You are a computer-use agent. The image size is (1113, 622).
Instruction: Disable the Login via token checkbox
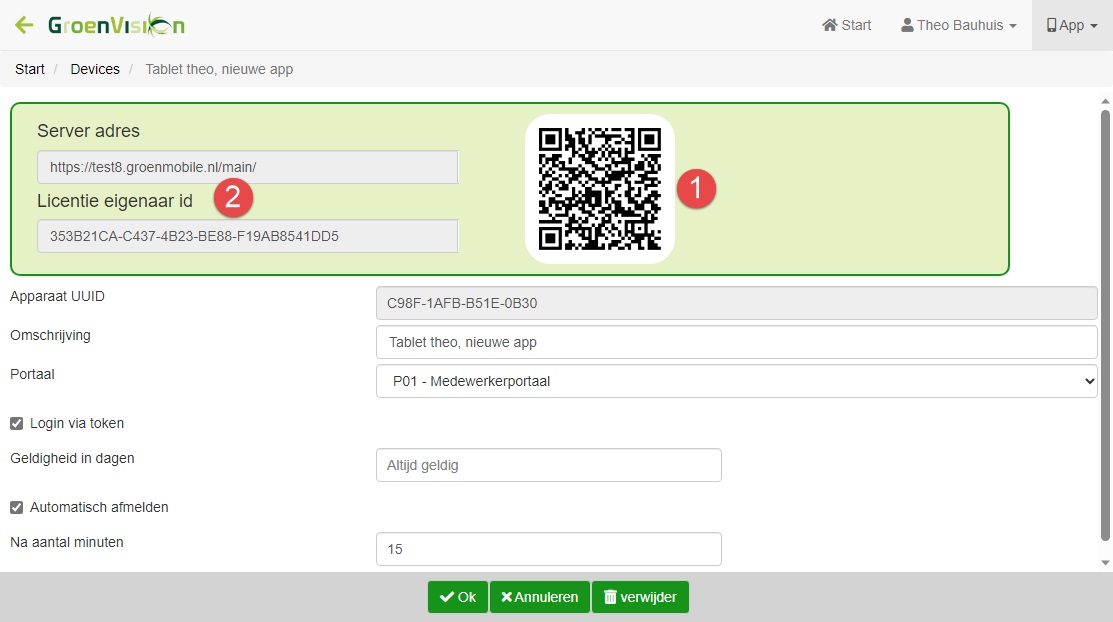tap(16, 423)
